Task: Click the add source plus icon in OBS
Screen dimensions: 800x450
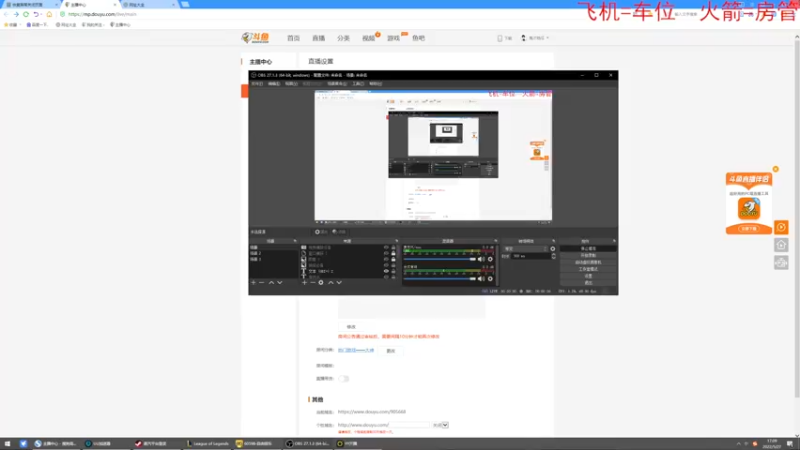Action: [x=305, y=283]
